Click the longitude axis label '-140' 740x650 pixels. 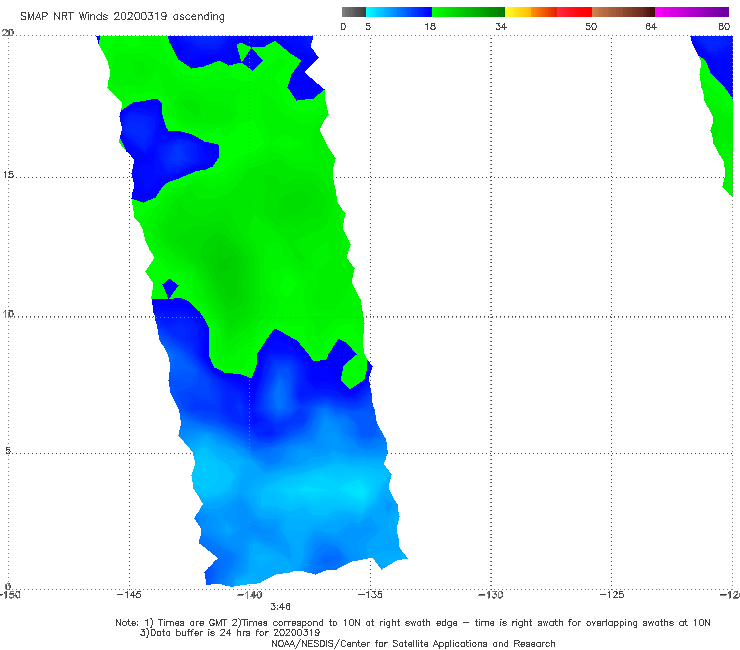tap(250, 595)
